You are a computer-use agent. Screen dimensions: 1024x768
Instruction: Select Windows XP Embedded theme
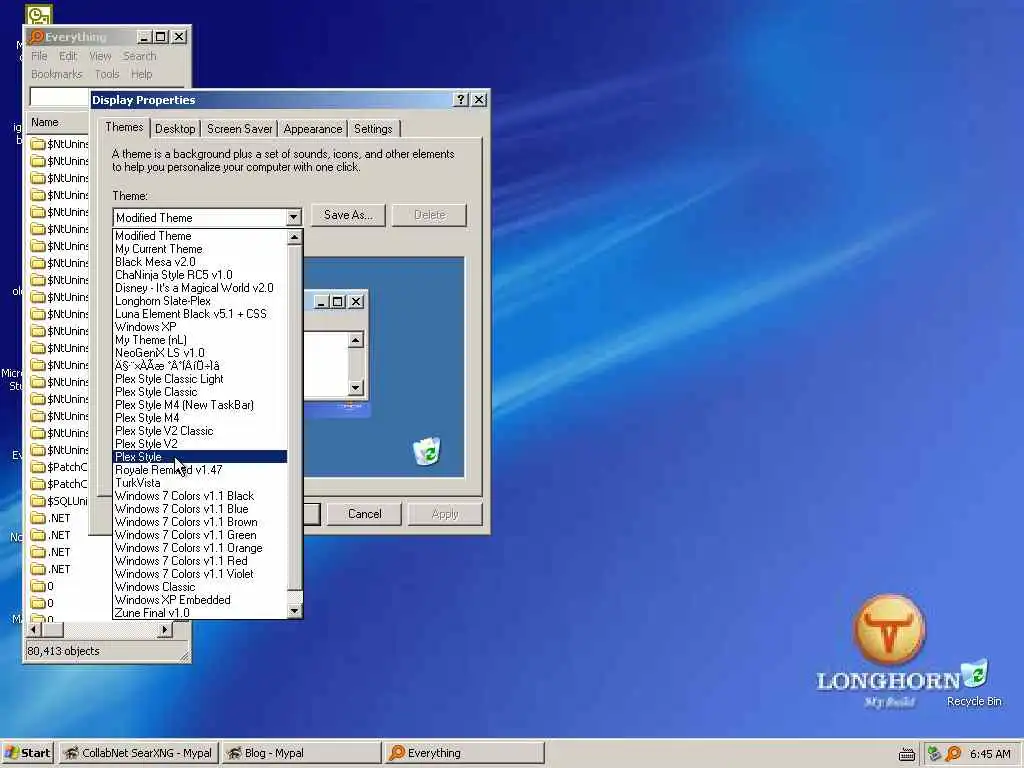click(200, 600)
